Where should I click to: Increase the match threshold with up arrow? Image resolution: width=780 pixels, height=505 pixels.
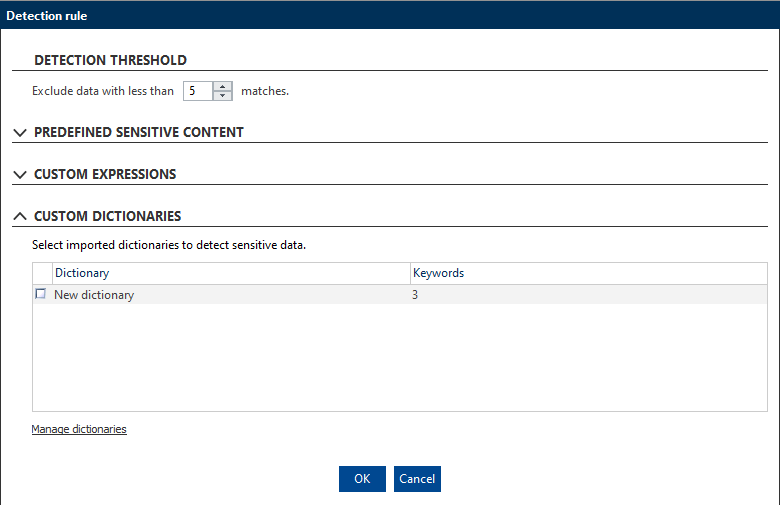[x=222, y=87]
